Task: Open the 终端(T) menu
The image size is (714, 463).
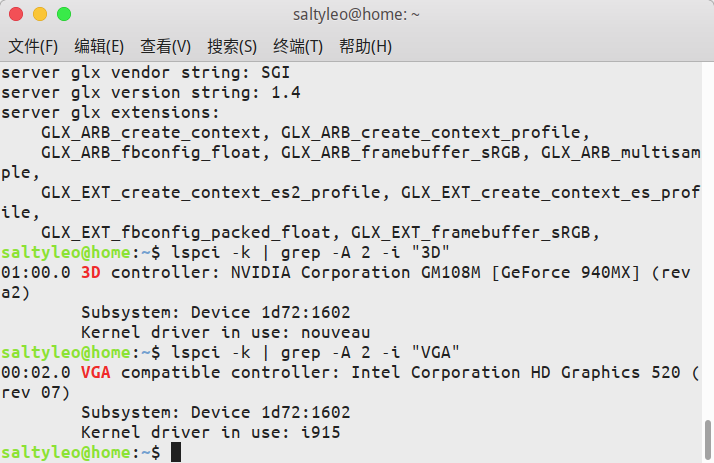Action: pos(298,47)
